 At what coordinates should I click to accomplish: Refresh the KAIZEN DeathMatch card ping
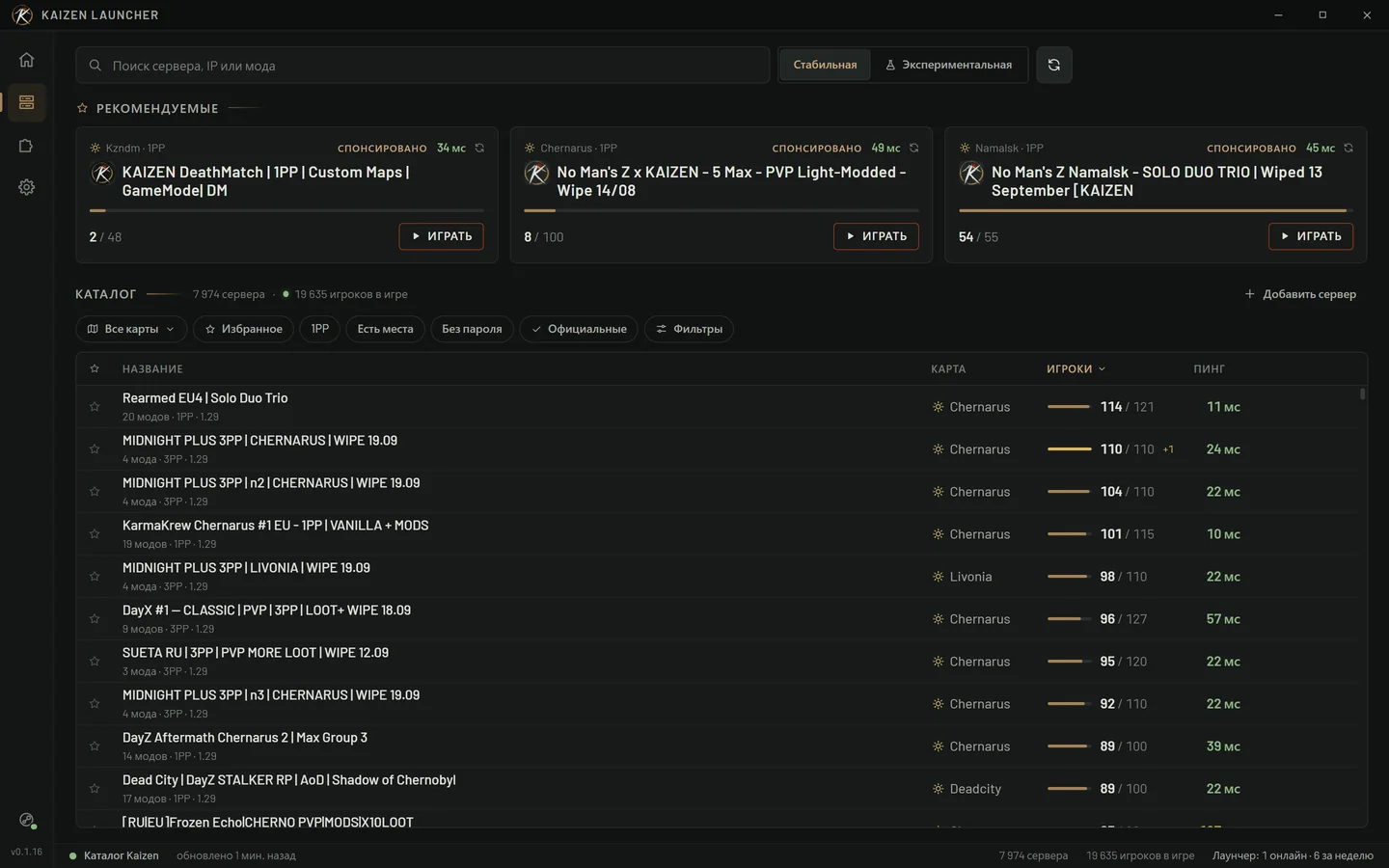pyautogui.click(x=479, y=148)
